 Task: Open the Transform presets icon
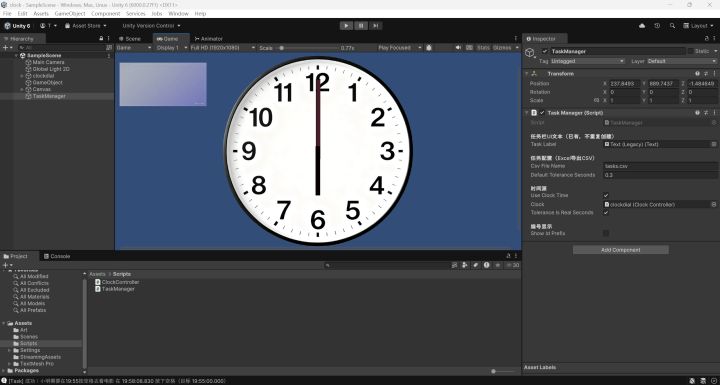[x=706, y=74]
